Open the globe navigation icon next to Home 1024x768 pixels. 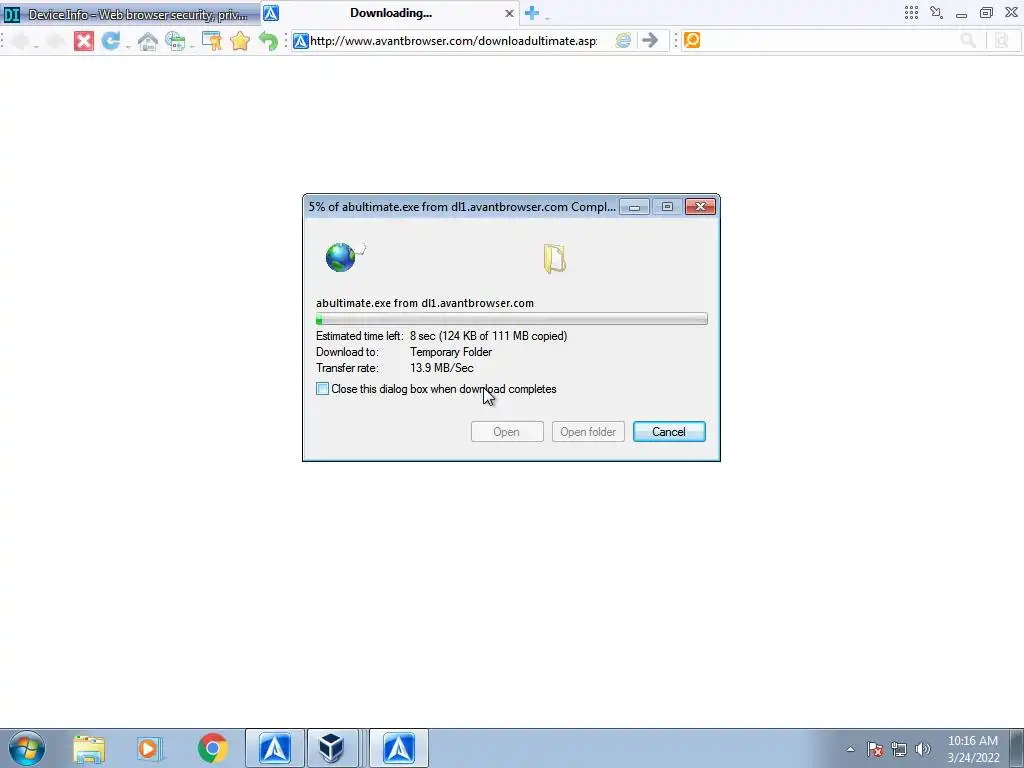[175, 41]
